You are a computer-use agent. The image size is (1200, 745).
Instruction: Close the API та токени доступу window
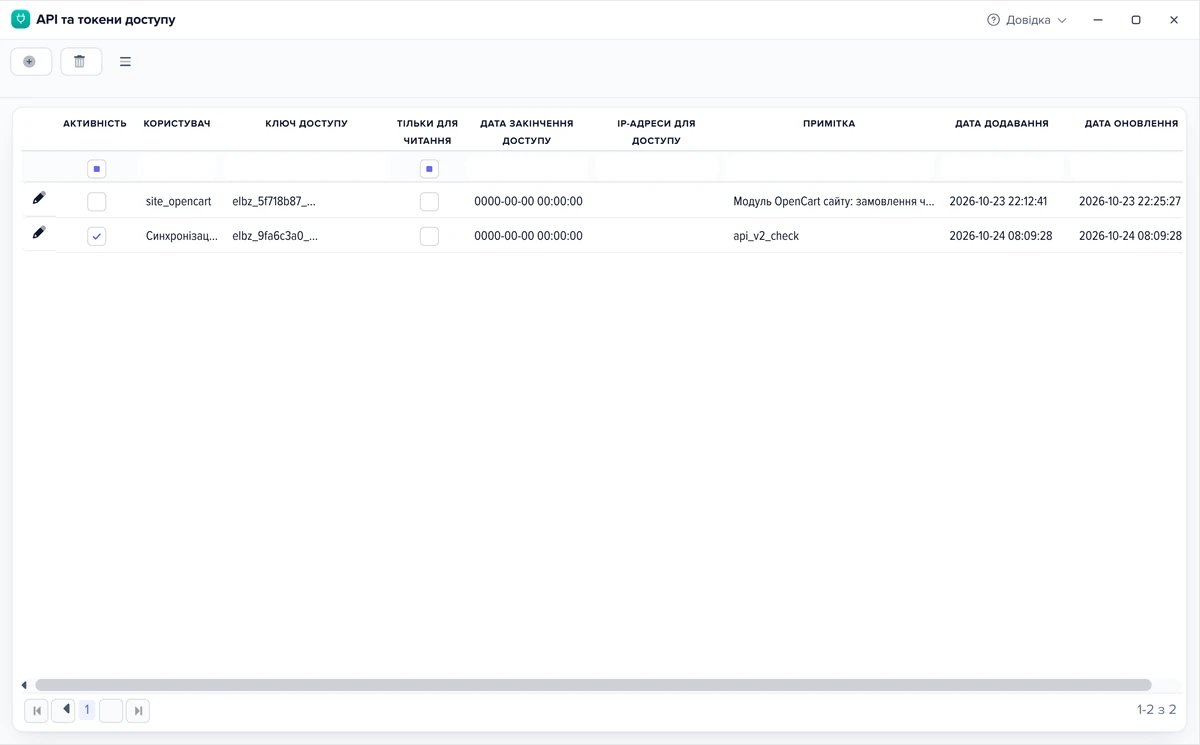[1174, 20]
